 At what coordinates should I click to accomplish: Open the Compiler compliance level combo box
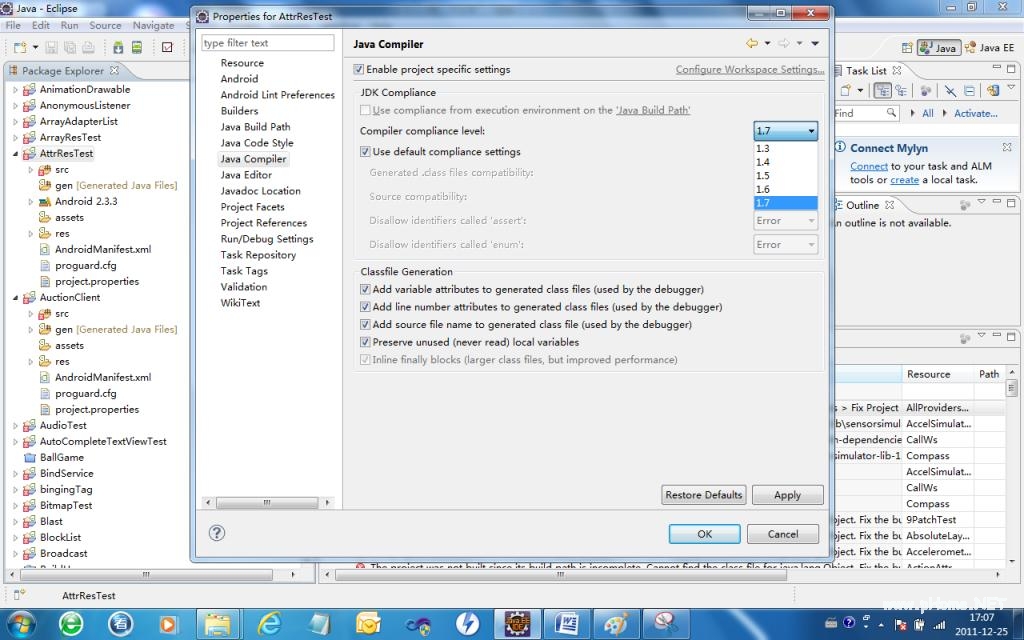pos(786,131)
